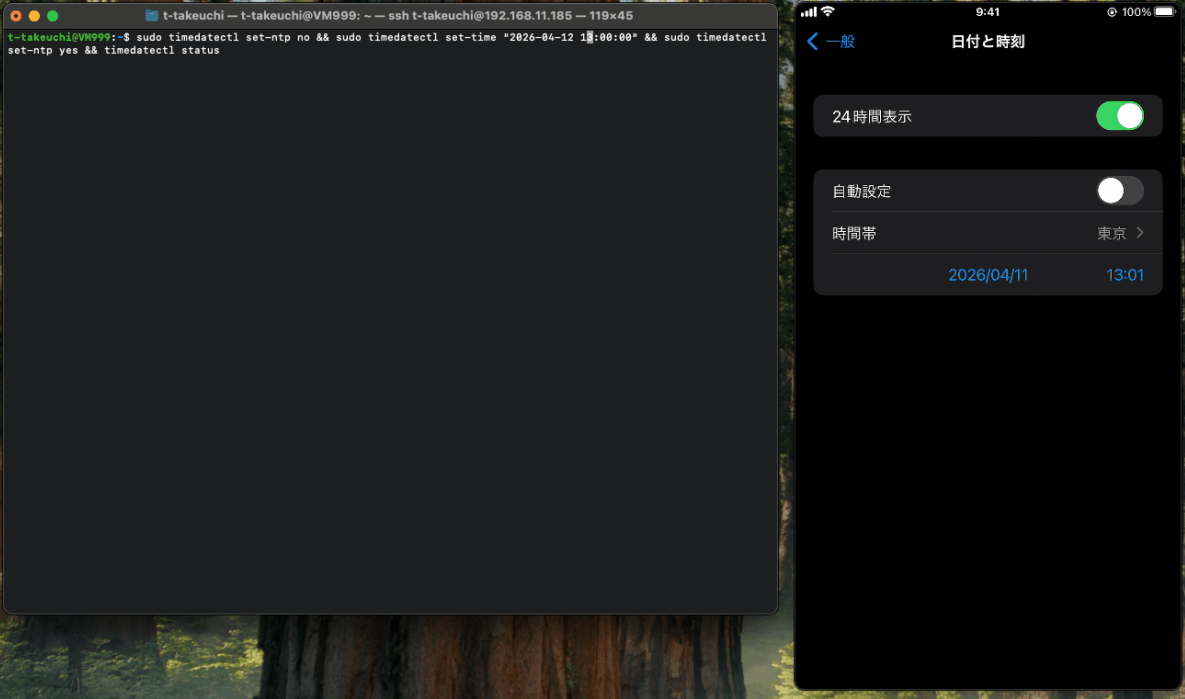
Task: Tap the orientation lock status icon
Action: (1112, 12)
